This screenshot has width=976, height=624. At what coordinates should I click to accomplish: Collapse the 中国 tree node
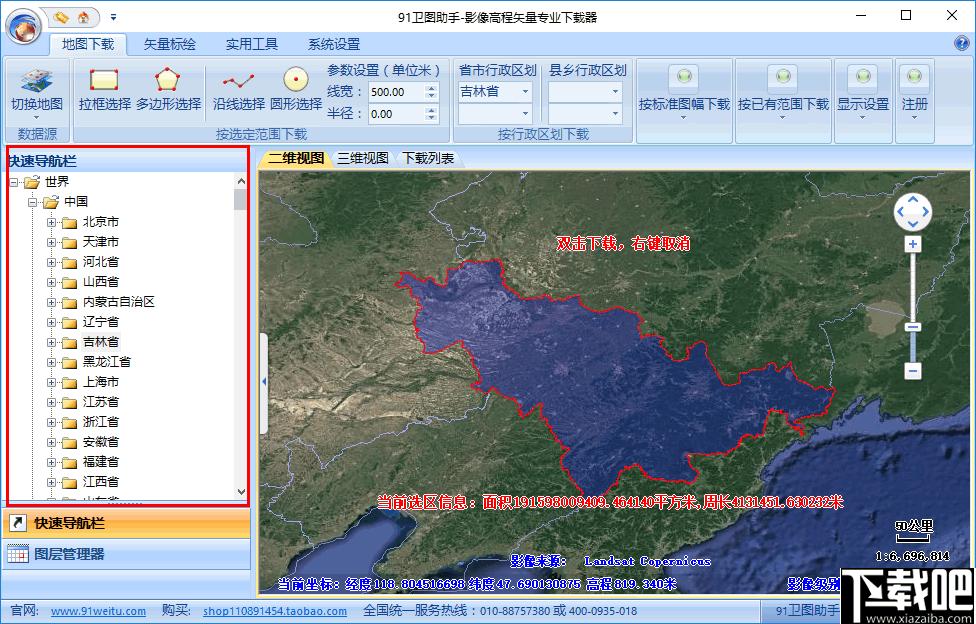tap(33, 202)
